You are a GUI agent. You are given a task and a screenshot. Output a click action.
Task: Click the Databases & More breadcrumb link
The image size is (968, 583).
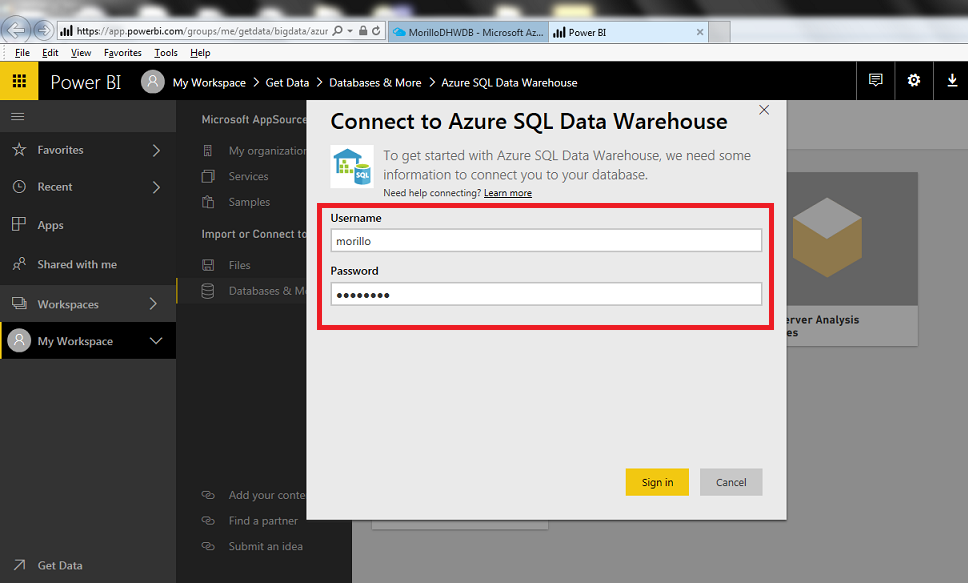click(375, 82)
